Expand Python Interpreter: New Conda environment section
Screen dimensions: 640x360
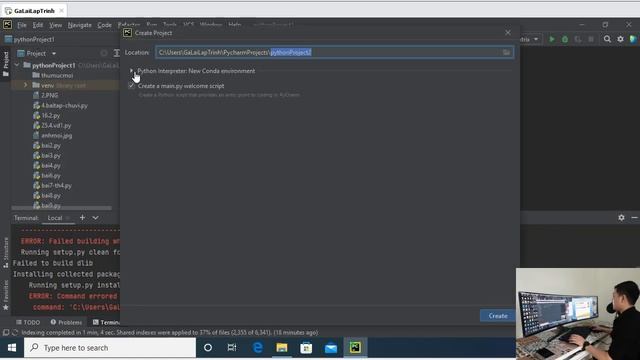pyautogui.click(x=131, y=71)
